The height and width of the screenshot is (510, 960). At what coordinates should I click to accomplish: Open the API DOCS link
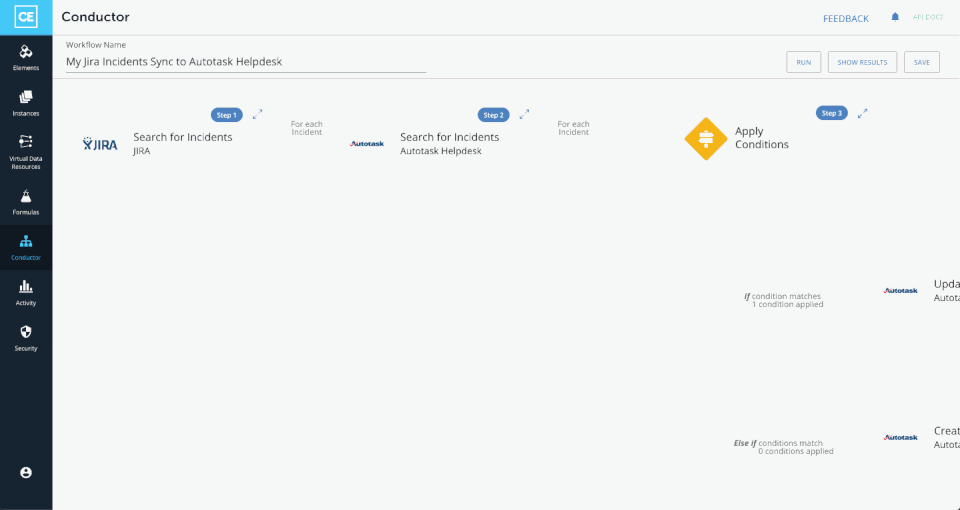(928, 17)
